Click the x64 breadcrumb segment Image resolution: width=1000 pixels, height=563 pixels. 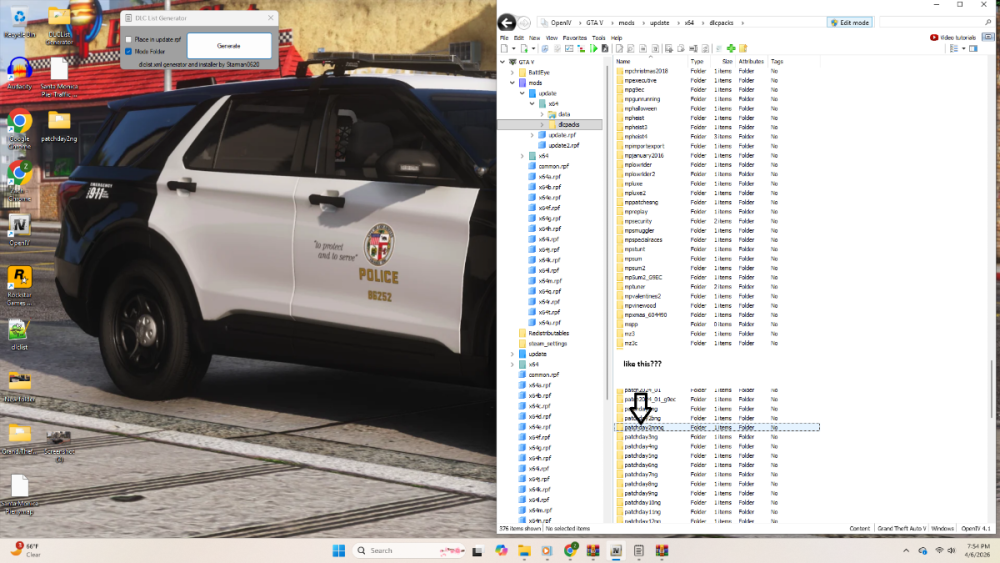click(689, 23)
